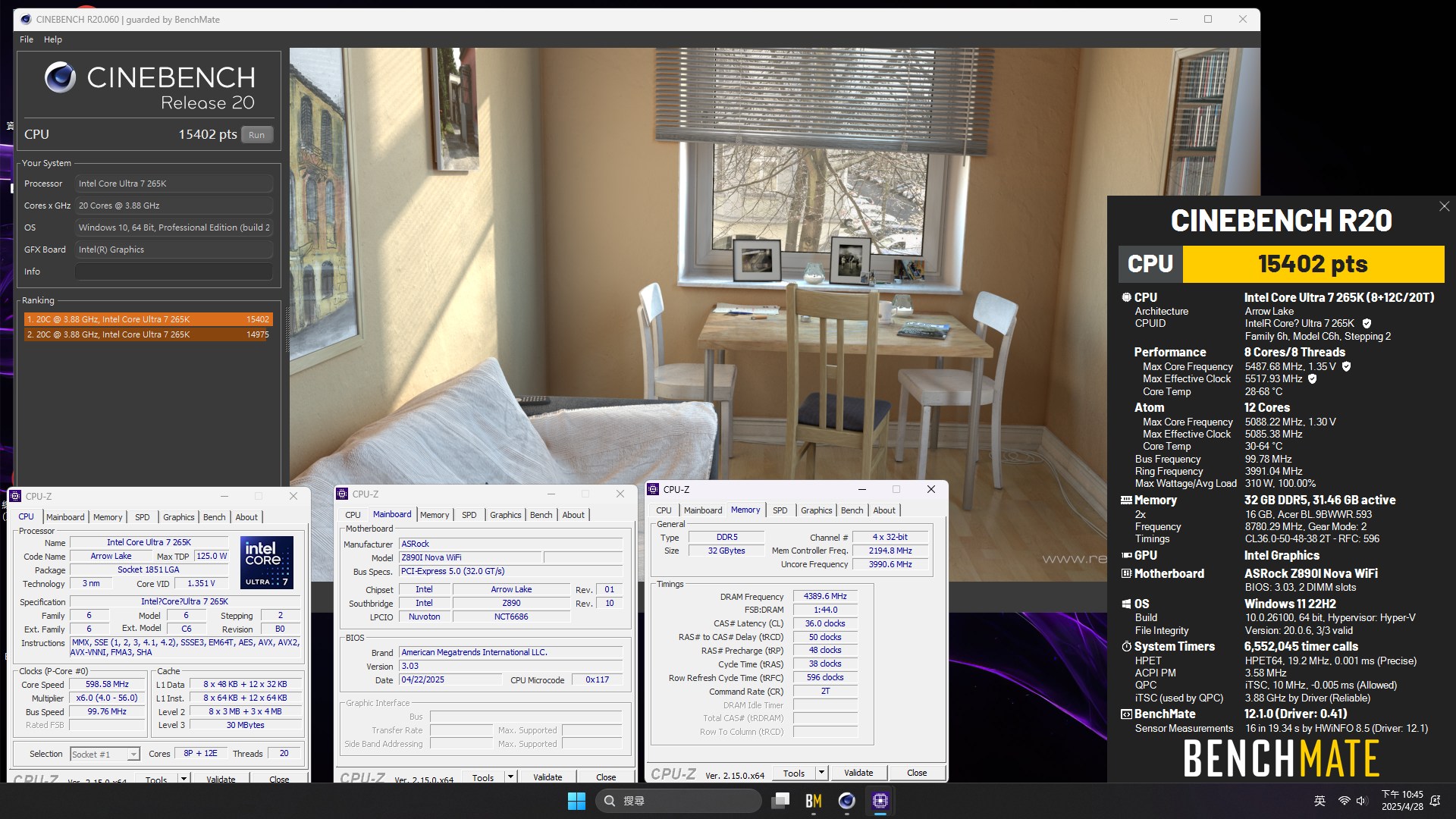Click the taskbar search box

click(x=679, y=801)
